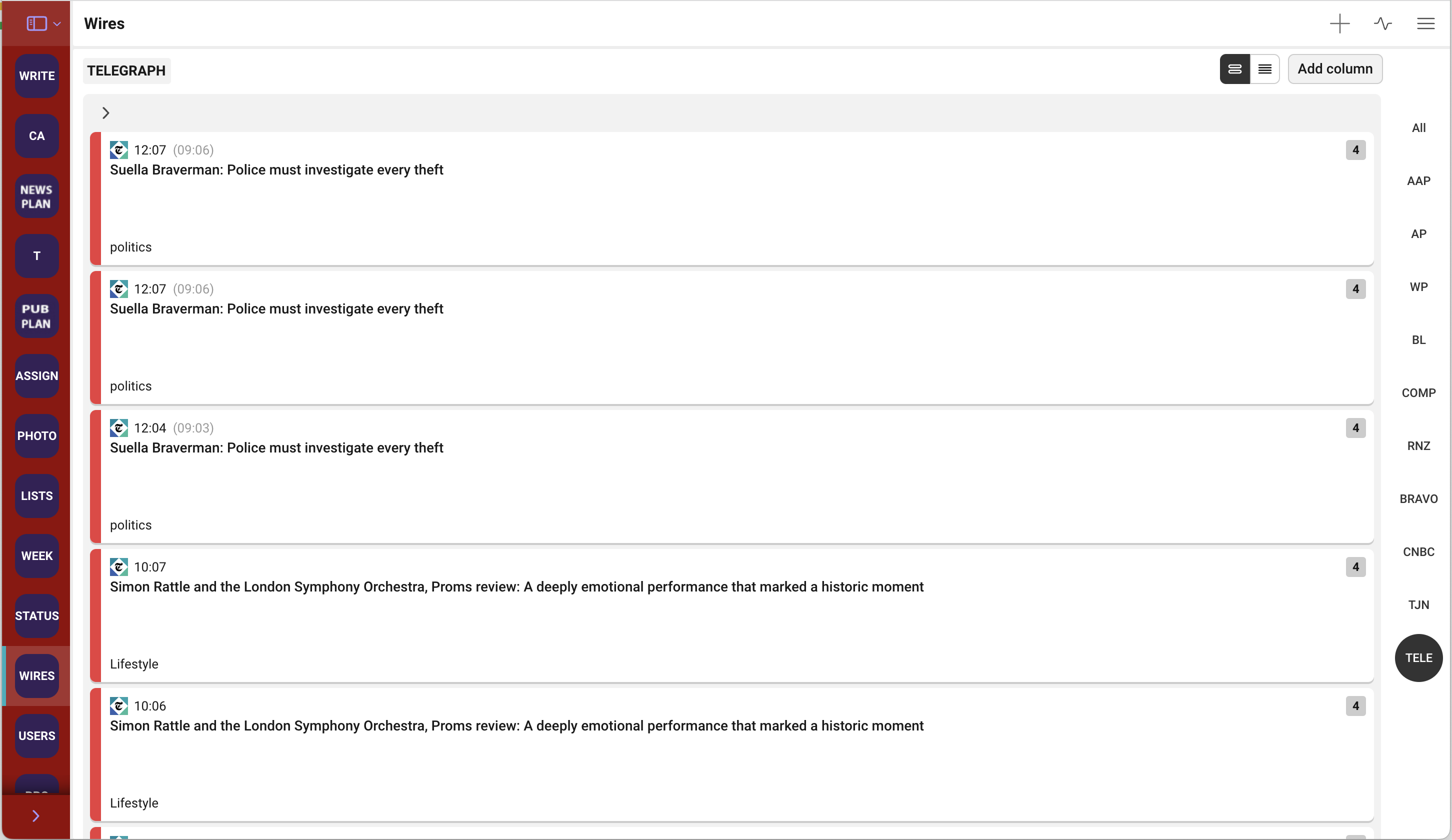This screenshot has width=1452, height=840.
Task: Click the count badge on 10:06 story
Action: [1355, 706]
